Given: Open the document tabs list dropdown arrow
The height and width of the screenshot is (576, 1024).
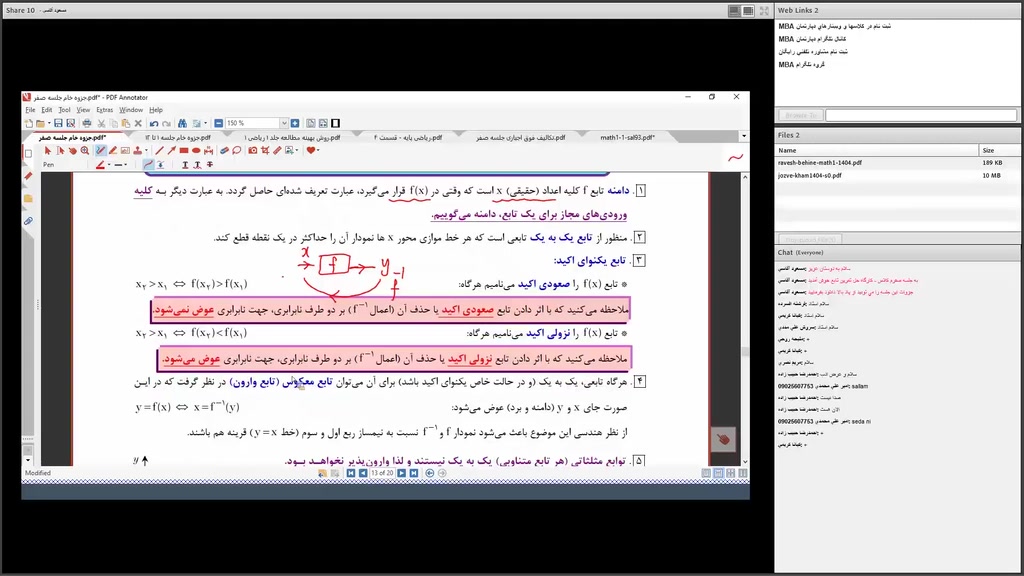Looking at the screenshot, I should click(x=744, y=136).
